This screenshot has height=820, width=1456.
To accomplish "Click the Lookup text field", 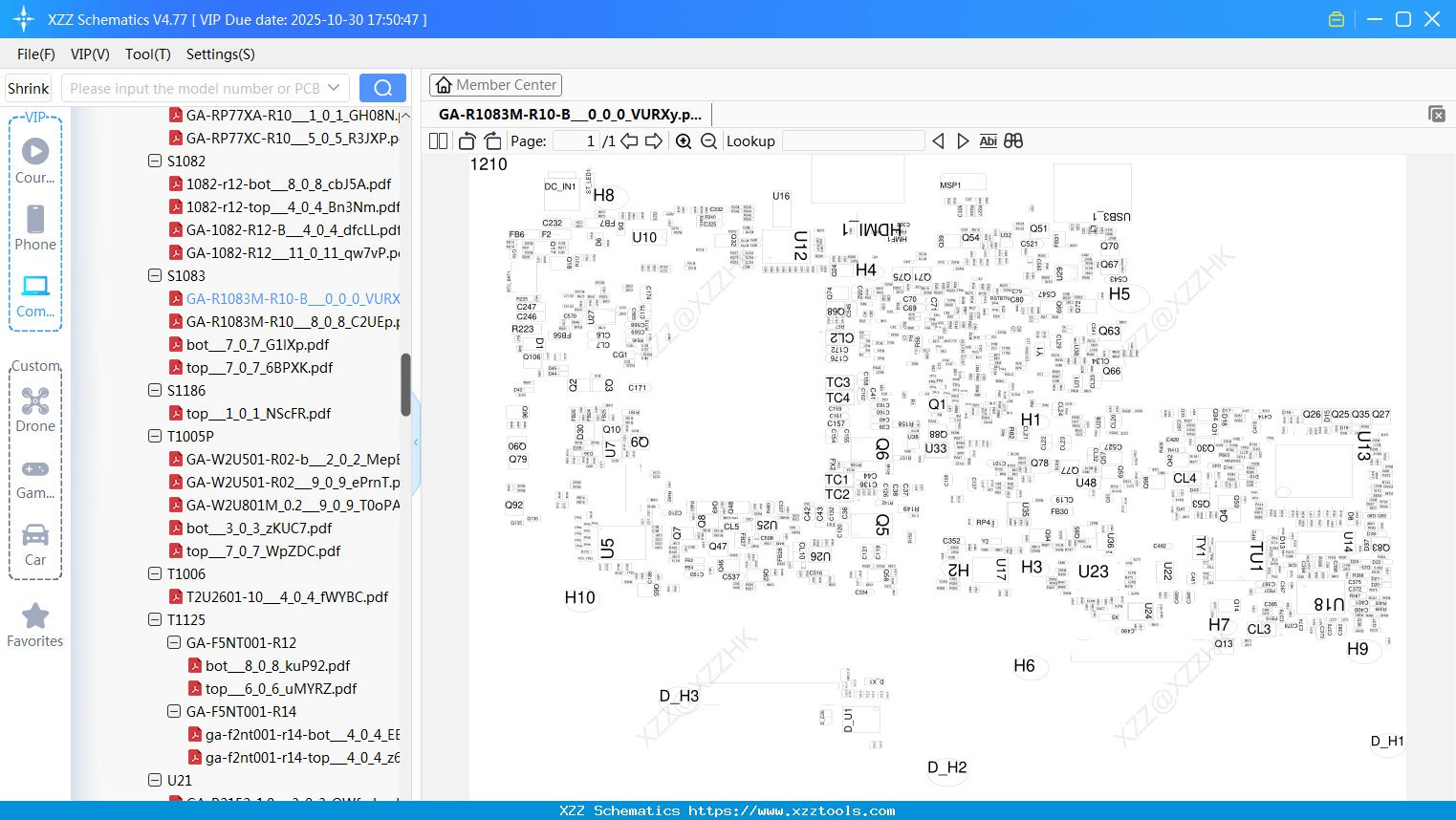I will point(853,141).
